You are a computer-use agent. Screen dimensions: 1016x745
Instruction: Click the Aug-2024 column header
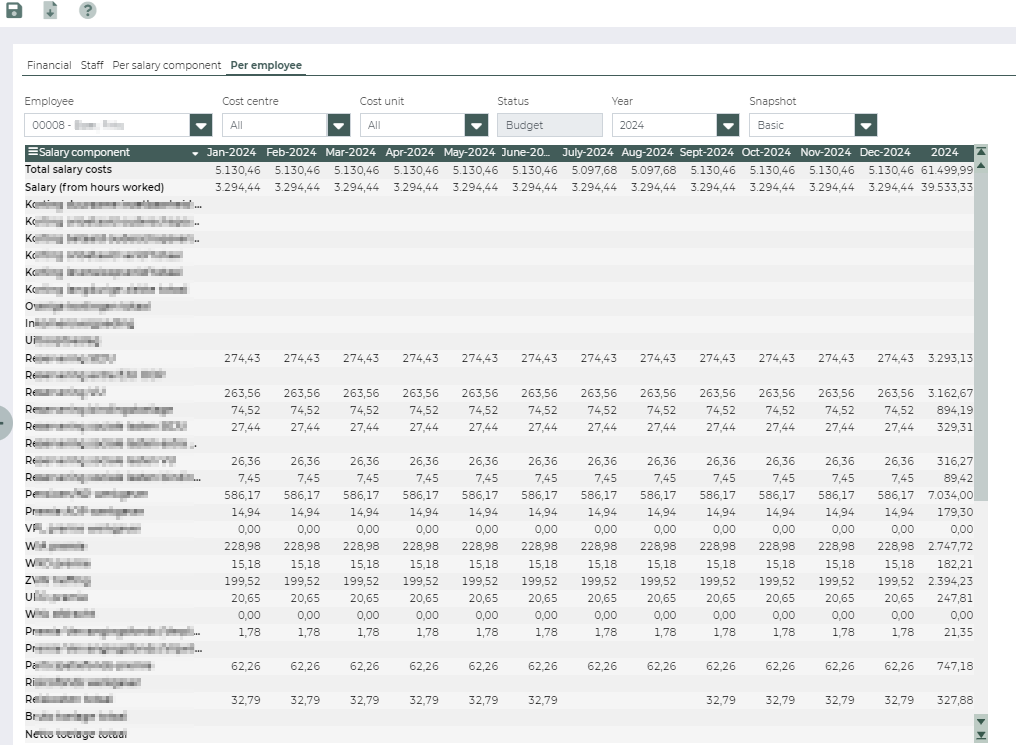[x=647, y=152]
